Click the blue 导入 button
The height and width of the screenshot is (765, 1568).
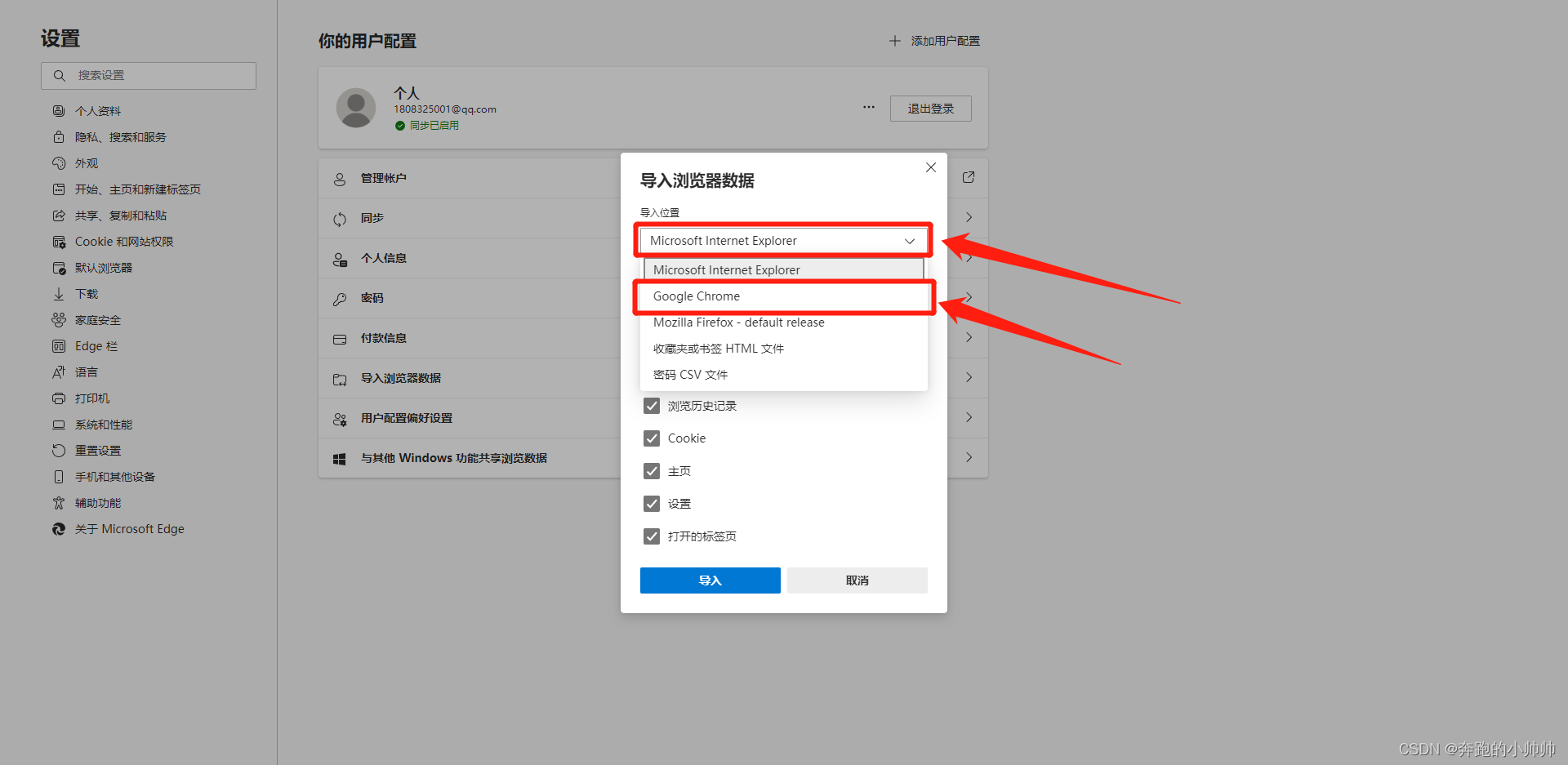710,580
